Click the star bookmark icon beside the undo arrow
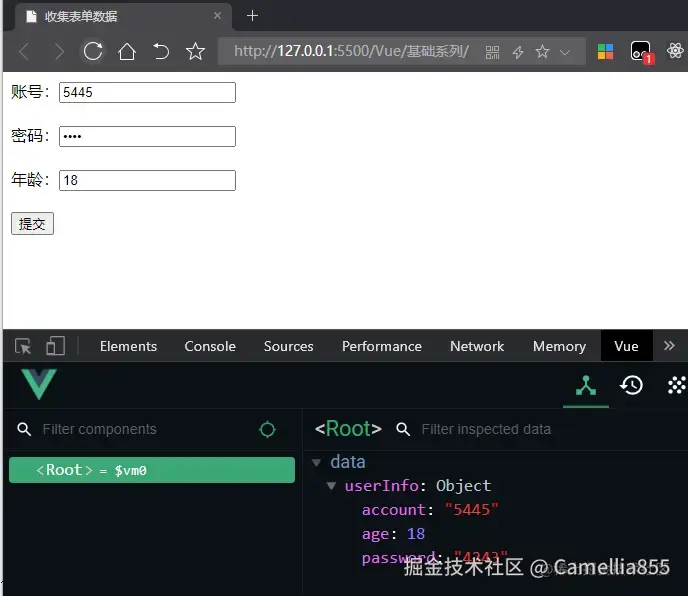The height and width of the screenshot is (596, 688). 195,51
